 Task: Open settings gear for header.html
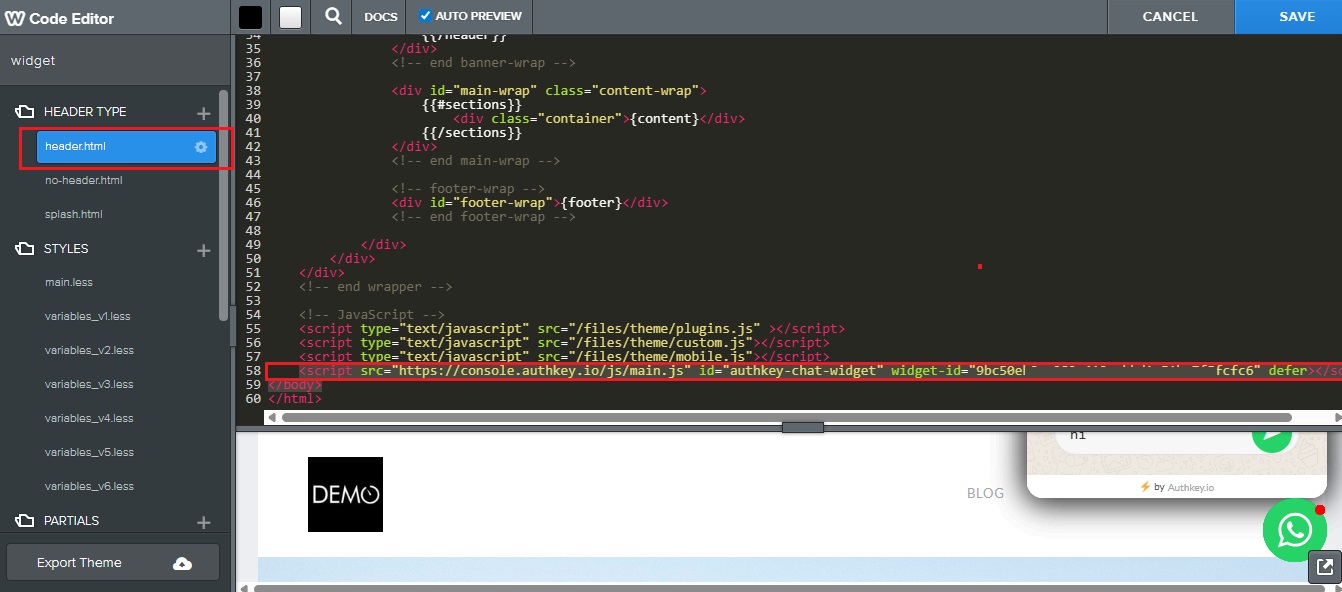201,147
